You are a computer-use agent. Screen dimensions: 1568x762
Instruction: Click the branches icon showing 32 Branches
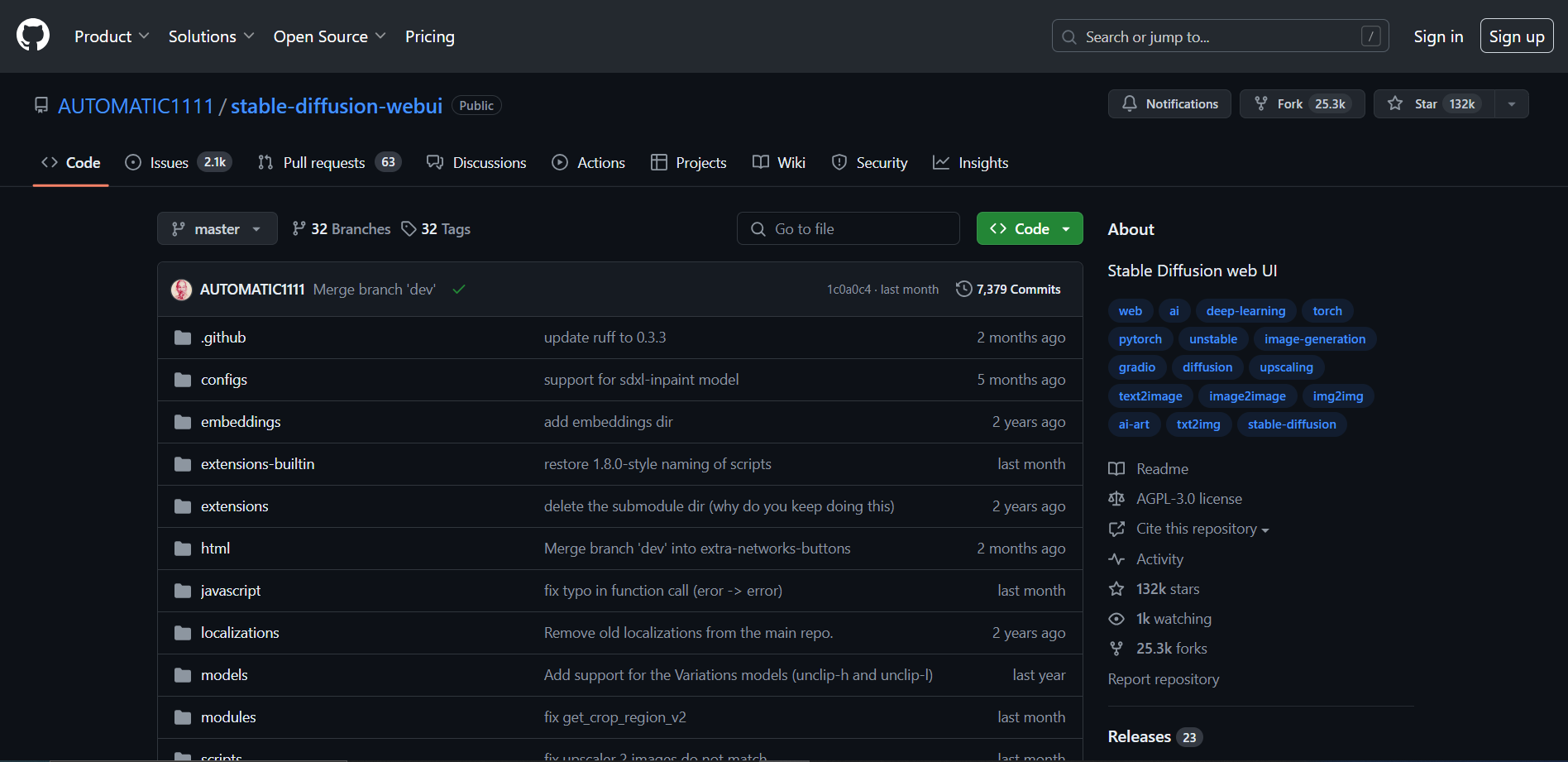point(299,228)
